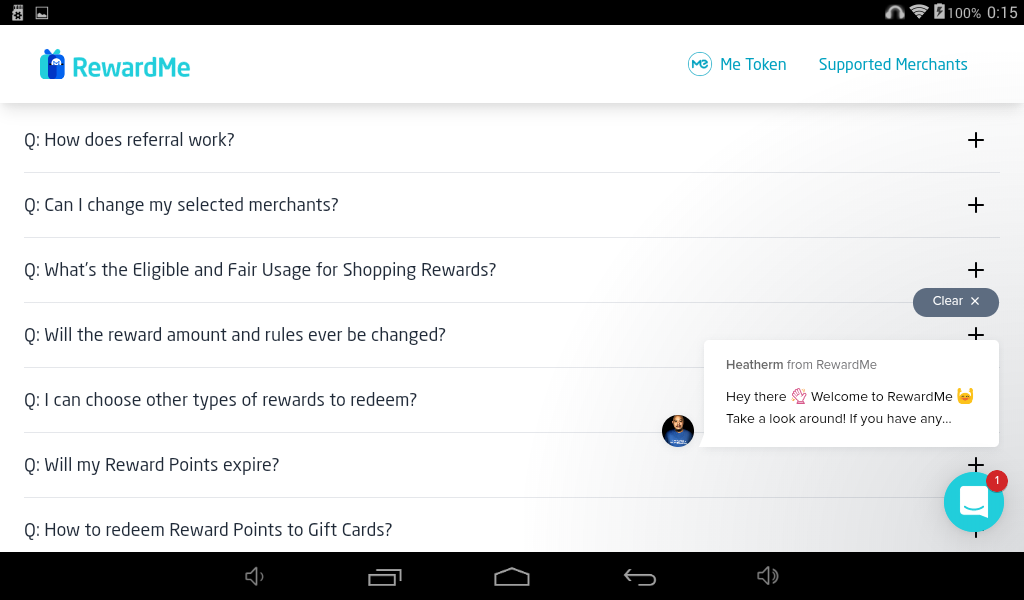Open the welcome message from Heatherm
This screenshot has height=600, width=1024.
(851, 393)
